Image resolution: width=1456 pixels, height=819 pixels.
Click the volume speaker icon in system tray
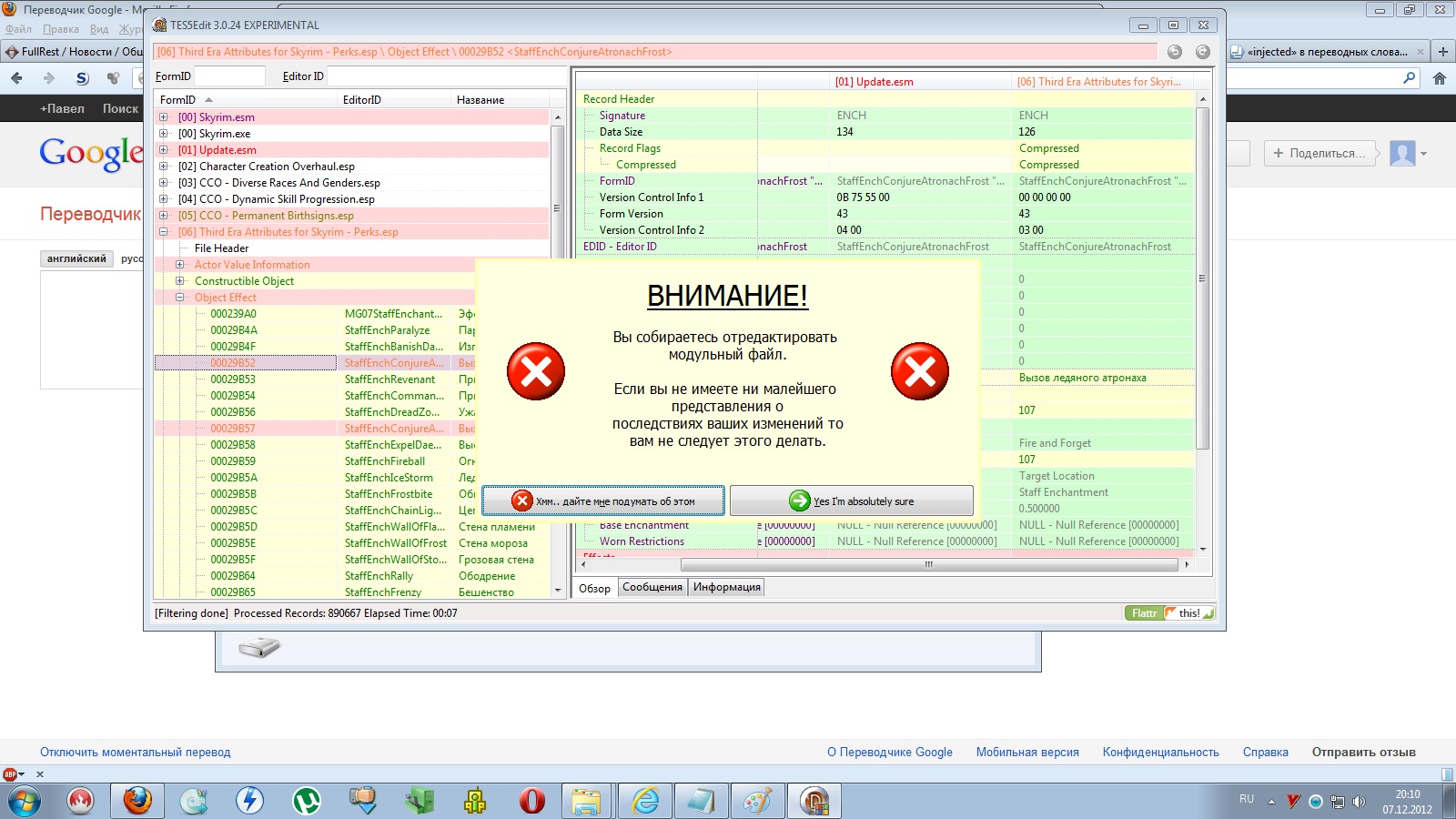pos(1359,802)
